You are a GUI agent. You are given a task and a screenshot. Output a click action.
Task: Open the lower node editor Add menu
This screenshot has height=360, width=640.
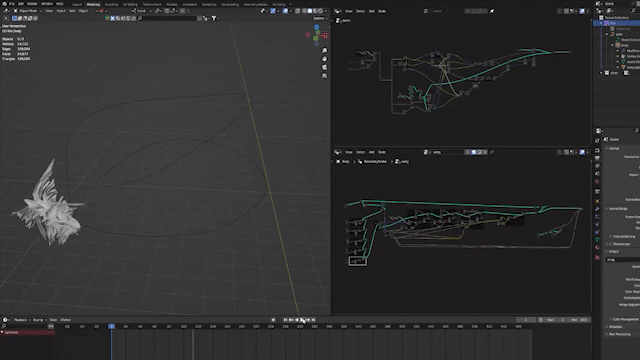371,152
